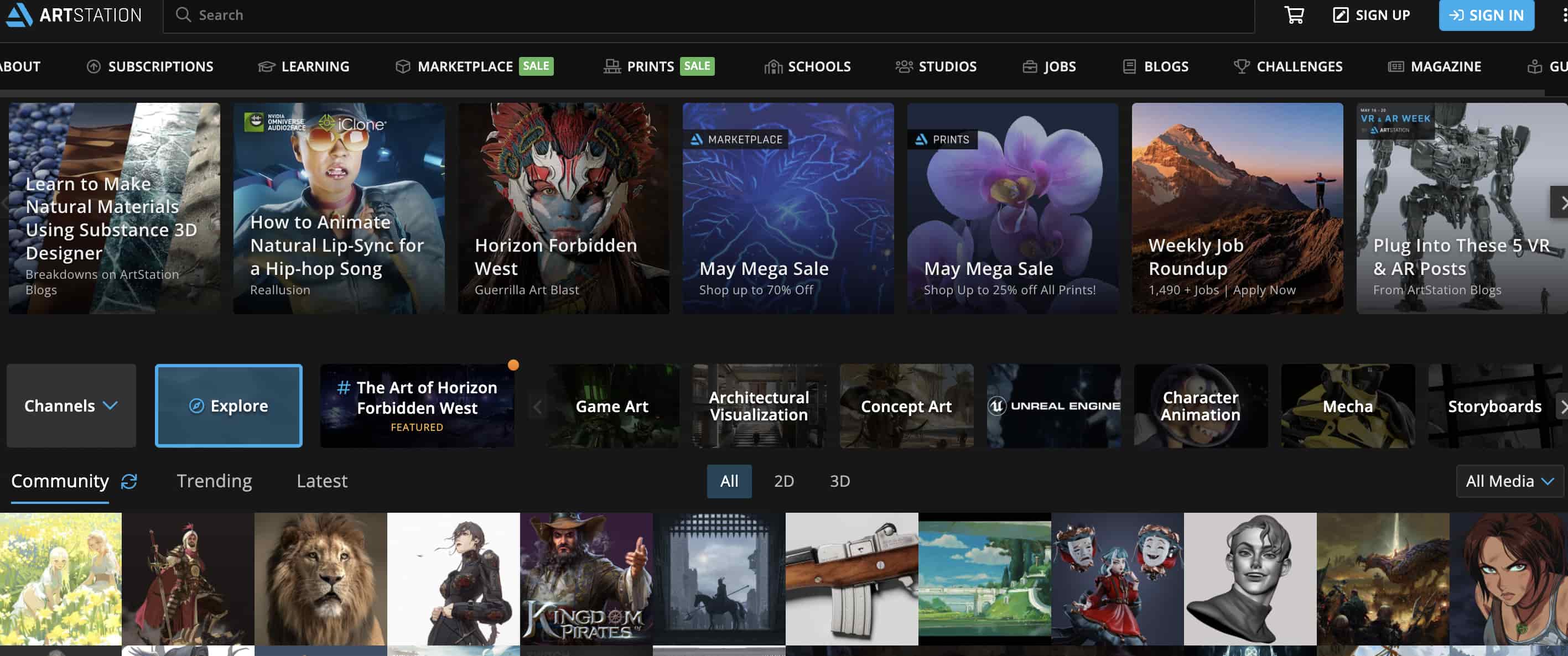Image resolution: width=1568 pixels, height=656 pixels.
Task: Open the shopping cart
Action: coord(1294,14)
